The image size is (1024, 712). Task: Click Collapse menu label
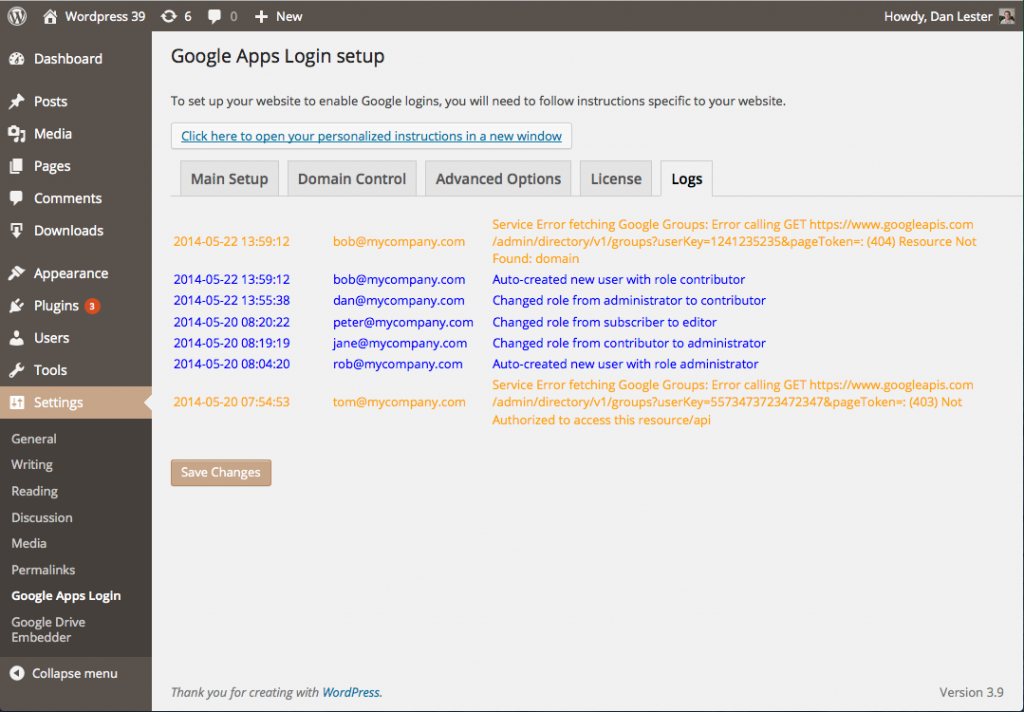point(75,673)
